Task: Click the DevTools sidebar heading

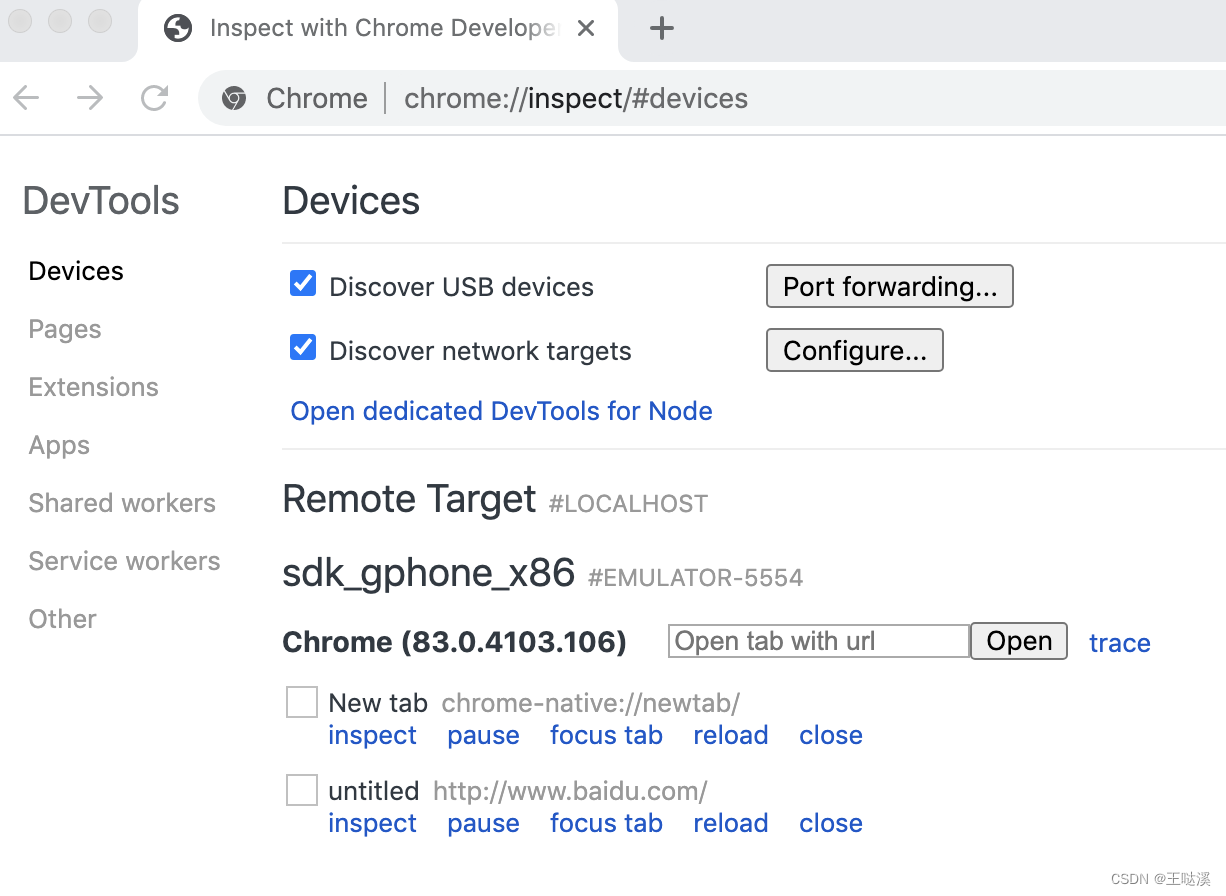Action: [x=101, y=200]
